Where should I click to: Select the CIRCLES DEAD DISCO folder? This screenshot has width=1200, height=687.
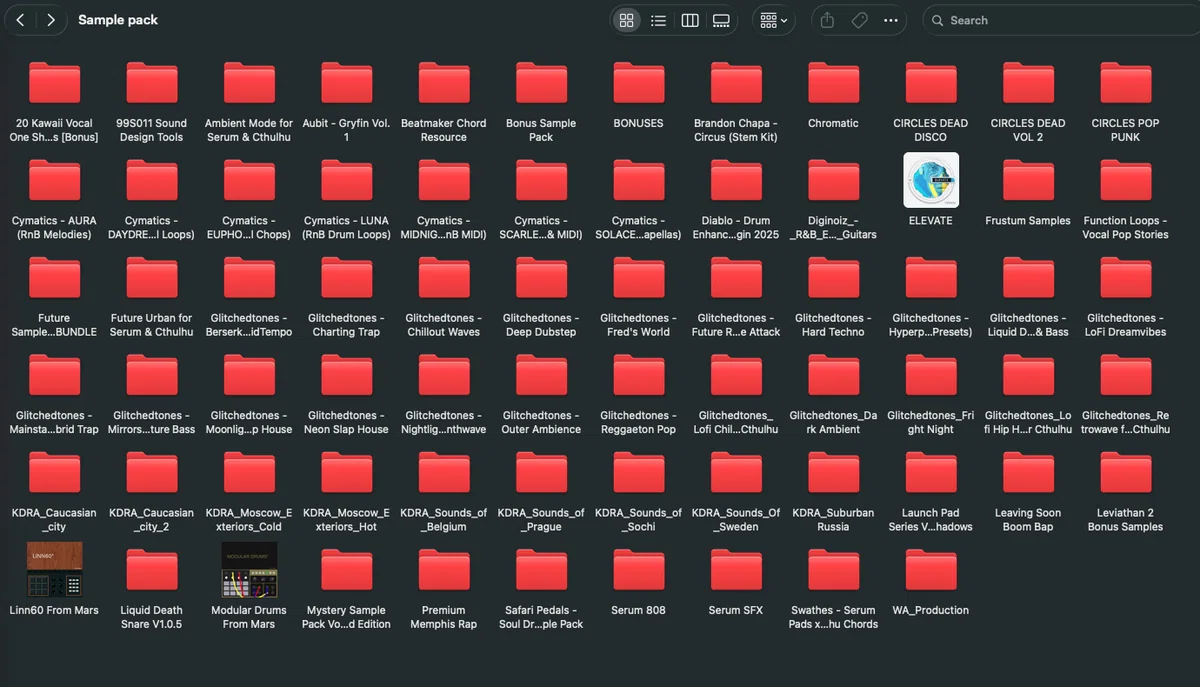pyautogui.click(x=931, y=85)
